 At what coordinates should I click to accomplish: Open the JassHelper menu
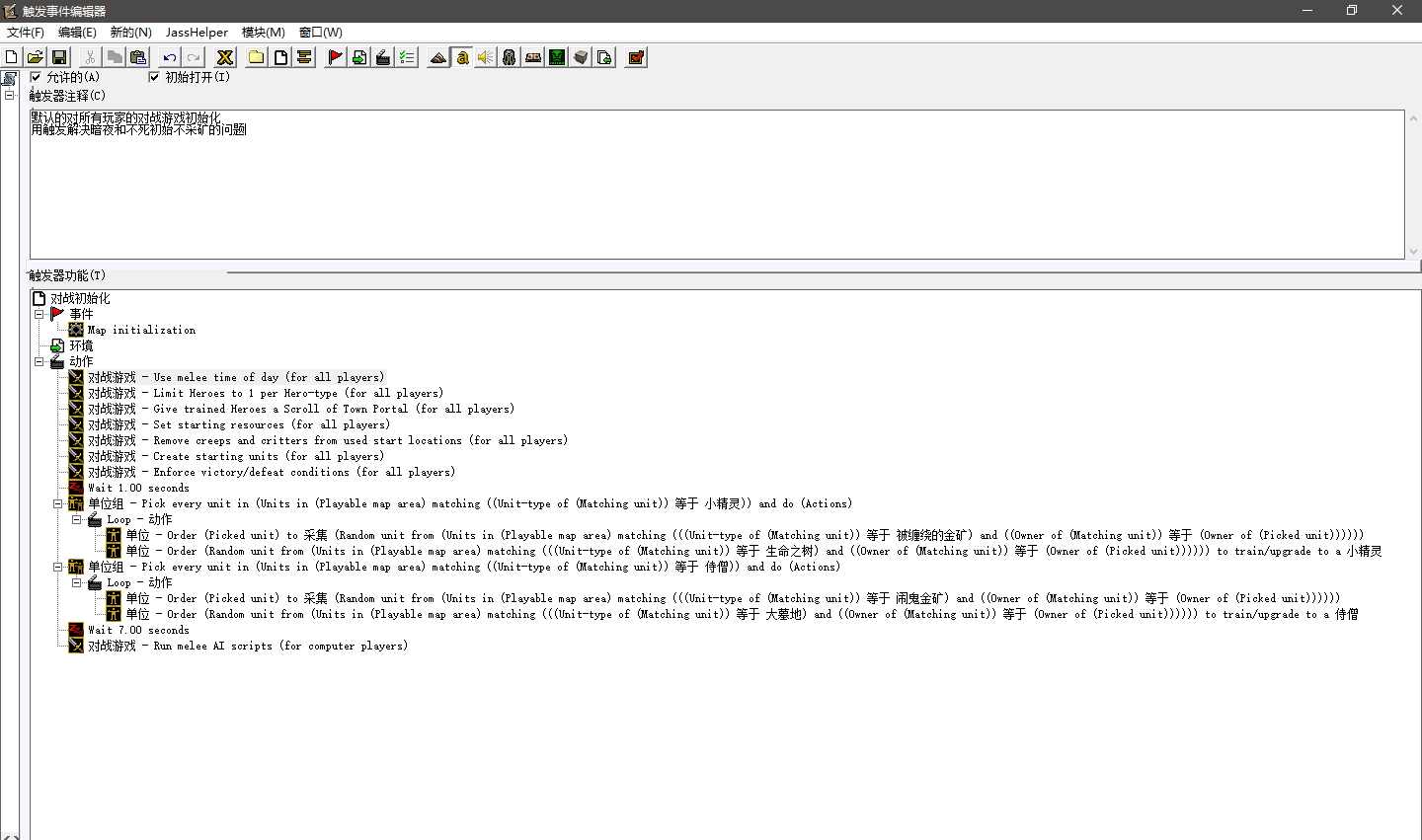197,33
